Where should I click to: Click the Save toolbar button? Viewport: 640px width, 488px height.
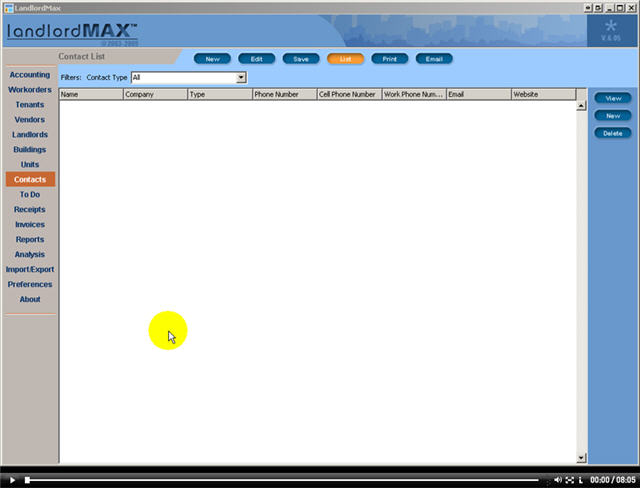pos(301,59)
